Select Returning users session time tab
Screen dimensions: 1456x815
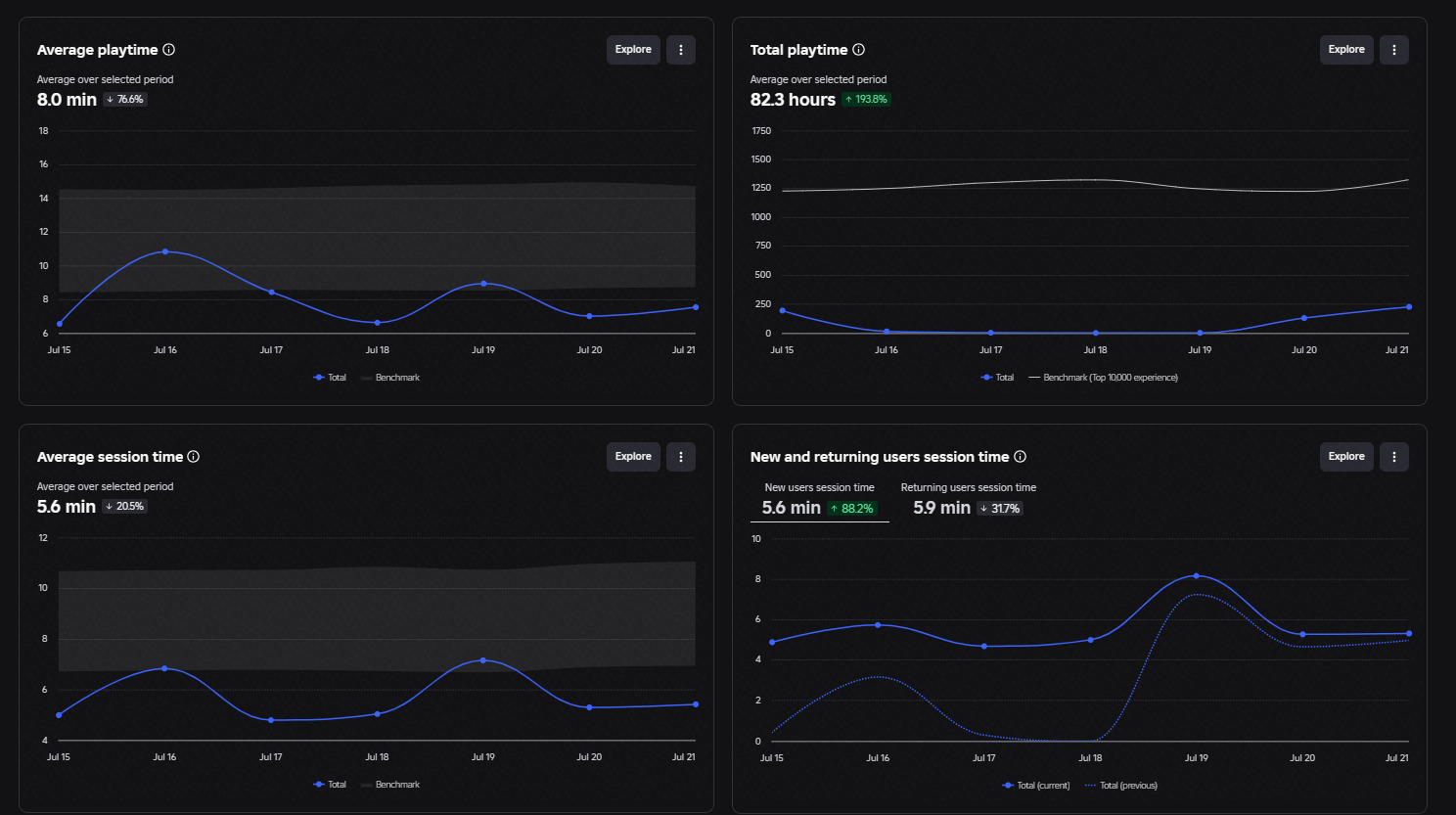[x=968, y=499]
